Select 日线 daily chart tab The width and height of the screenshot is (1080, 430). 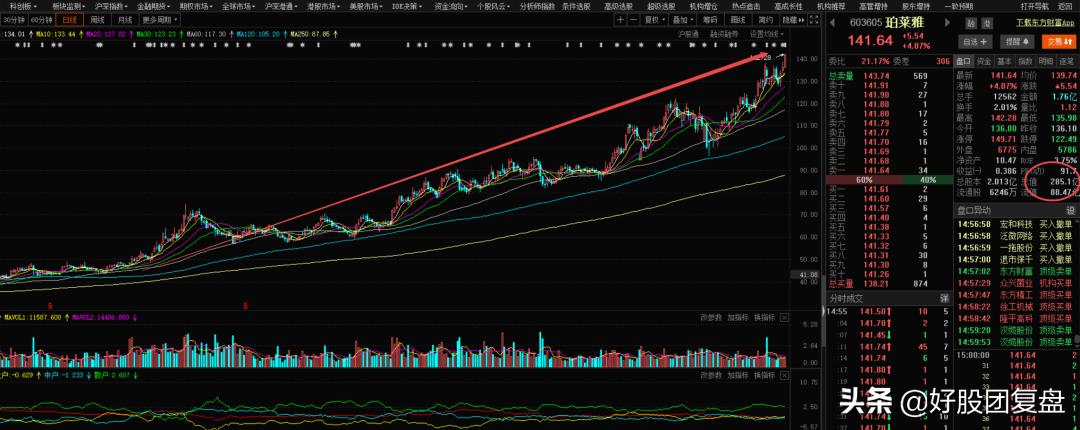click(x=69, y=20)
